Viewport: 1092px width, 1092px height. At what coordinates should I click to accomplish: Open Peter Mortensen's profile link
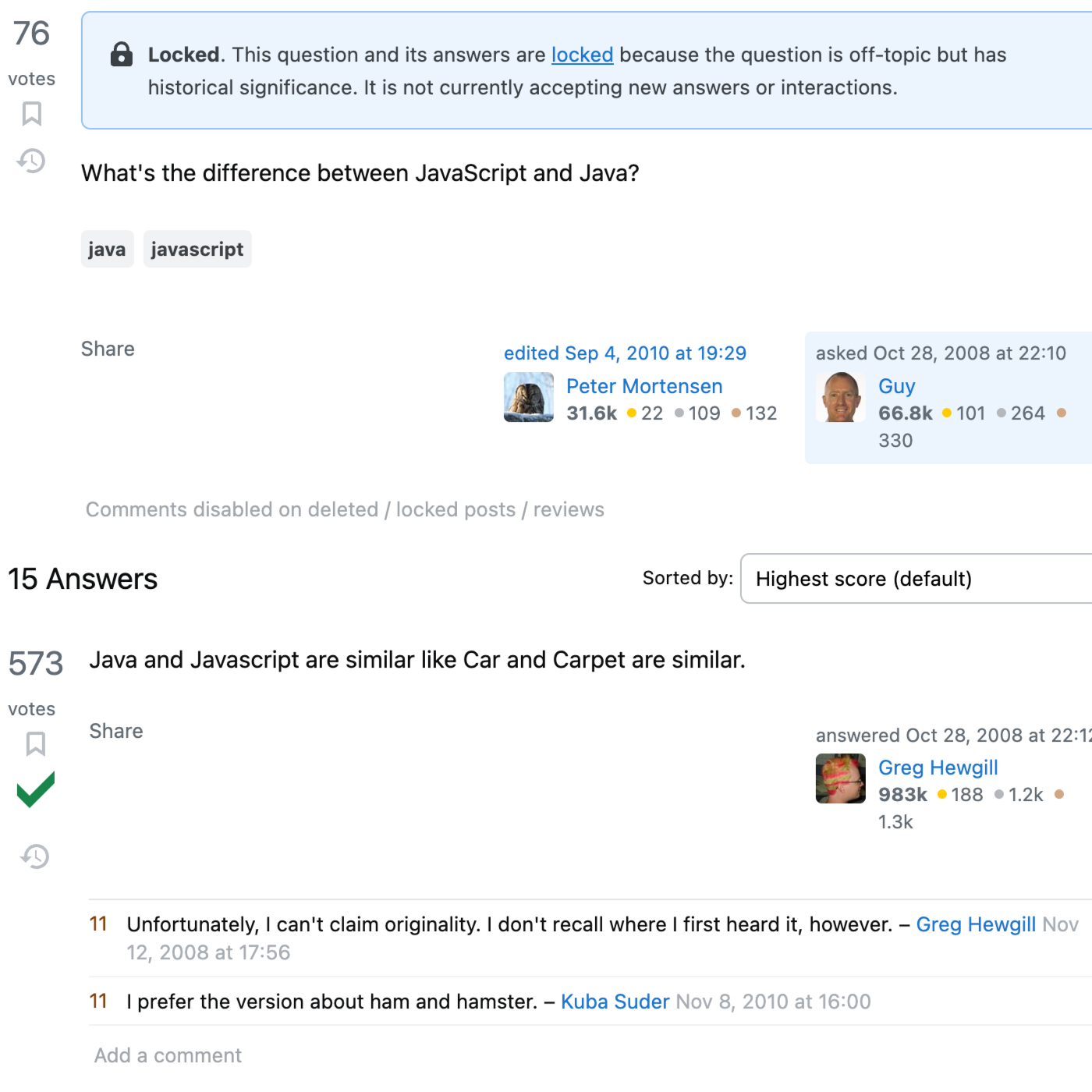pyautogui.click(x=644, y=386)
